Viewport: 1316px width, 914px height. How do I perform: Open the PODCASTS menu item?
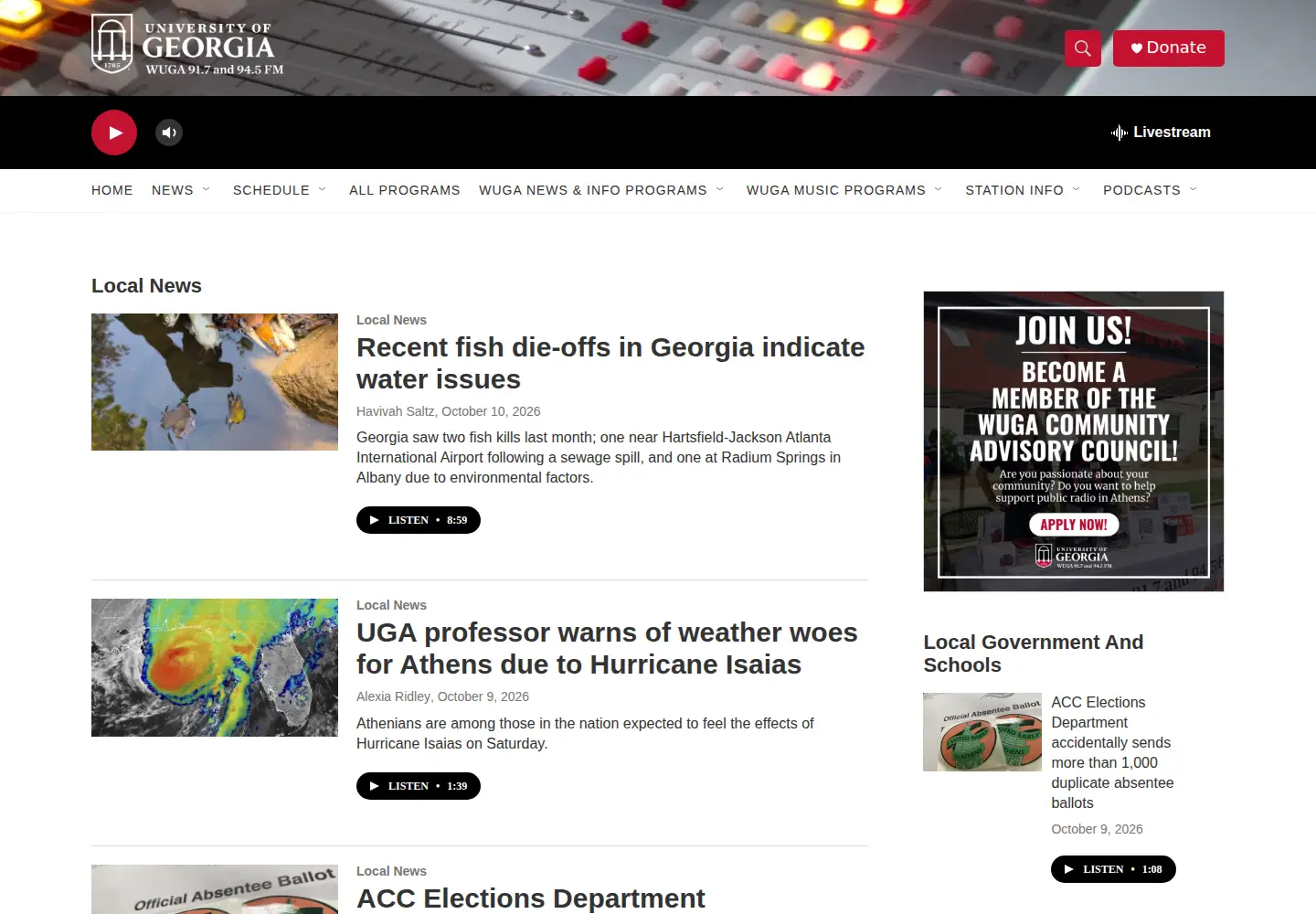tap(1141, 190)
